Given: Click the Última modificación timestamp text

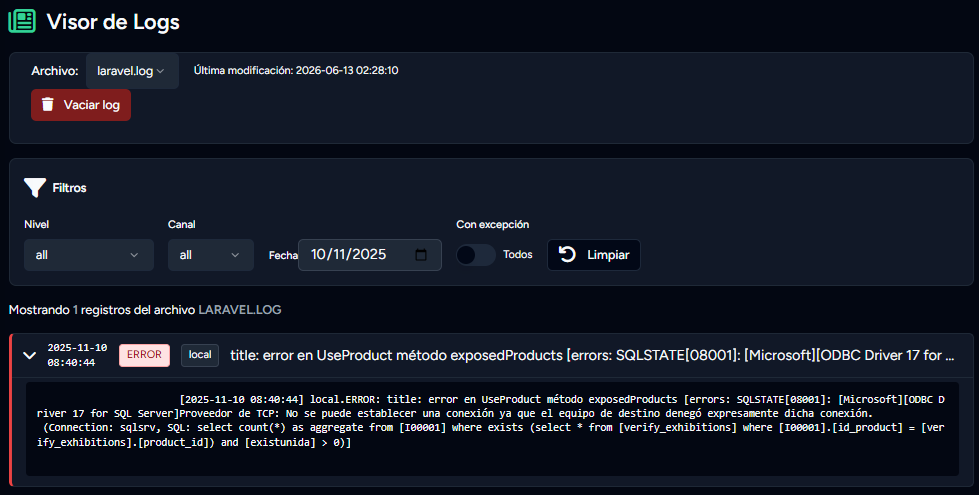Looking at the screenshot, I should pos(296,71).
